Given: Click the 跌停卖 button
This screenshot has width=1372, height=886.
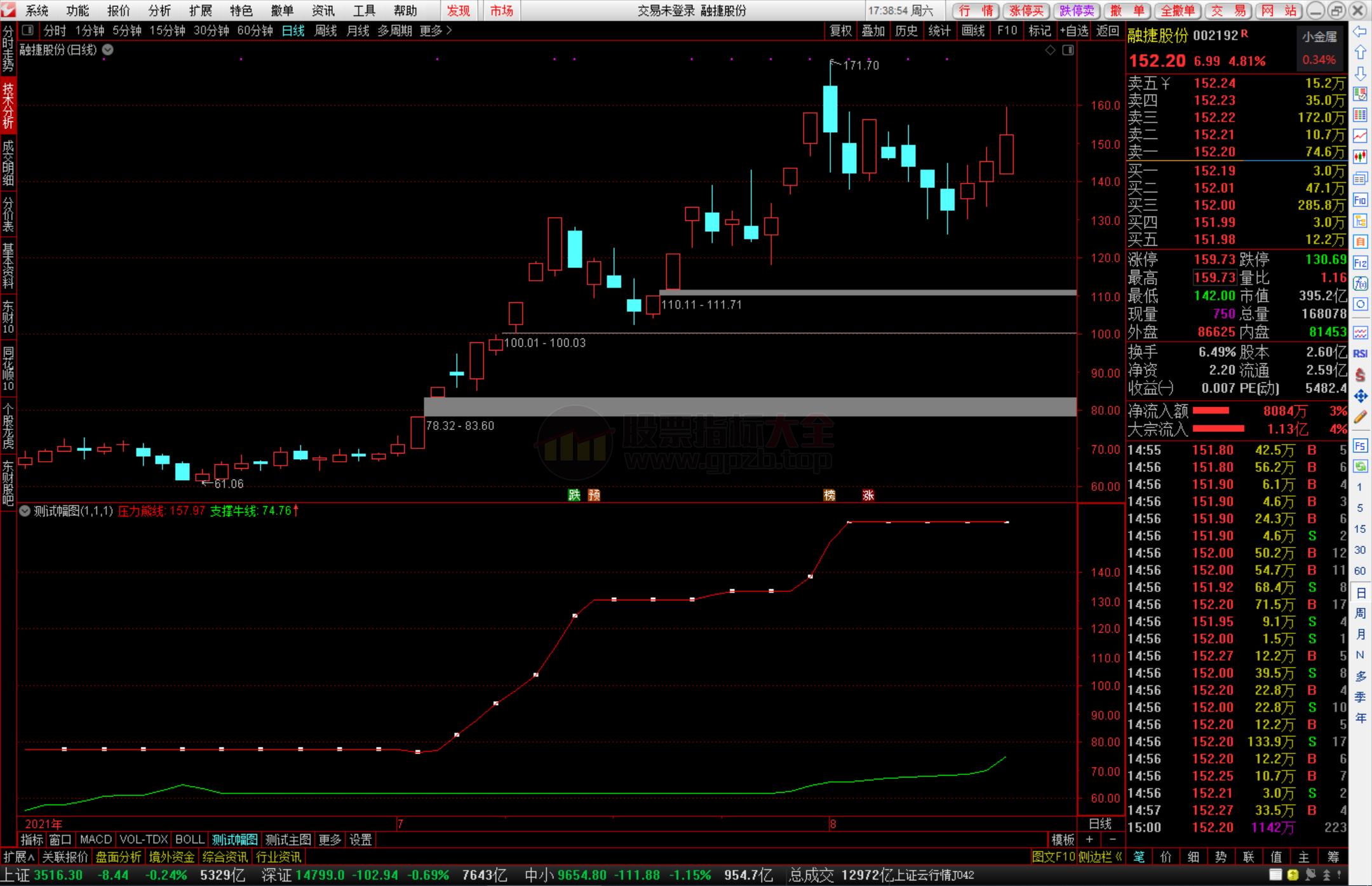Looking at the screenshot, I should (1077, 11).
